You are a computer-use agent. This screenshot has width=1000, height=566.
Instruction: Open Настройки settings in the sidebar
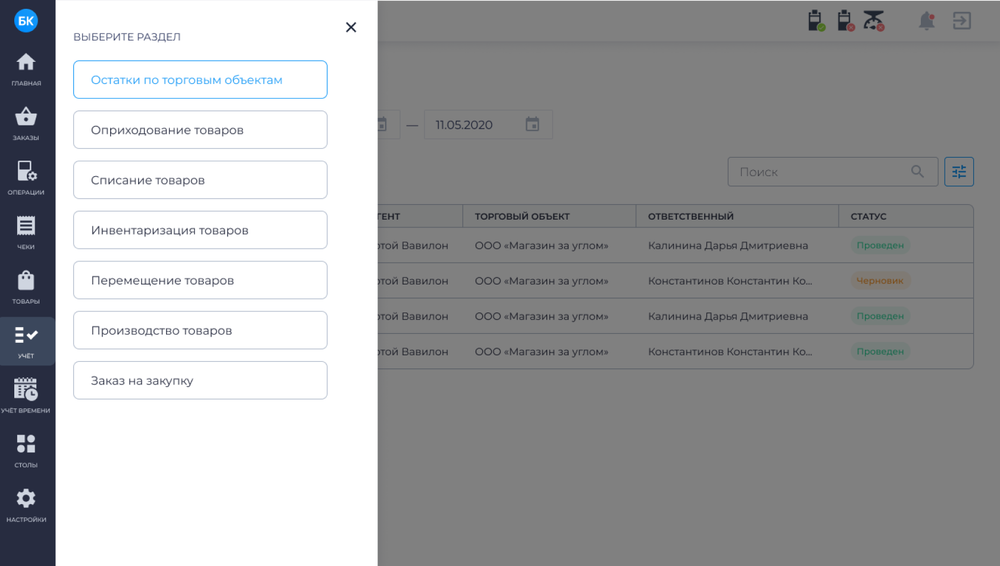click(x=26, y=505)
